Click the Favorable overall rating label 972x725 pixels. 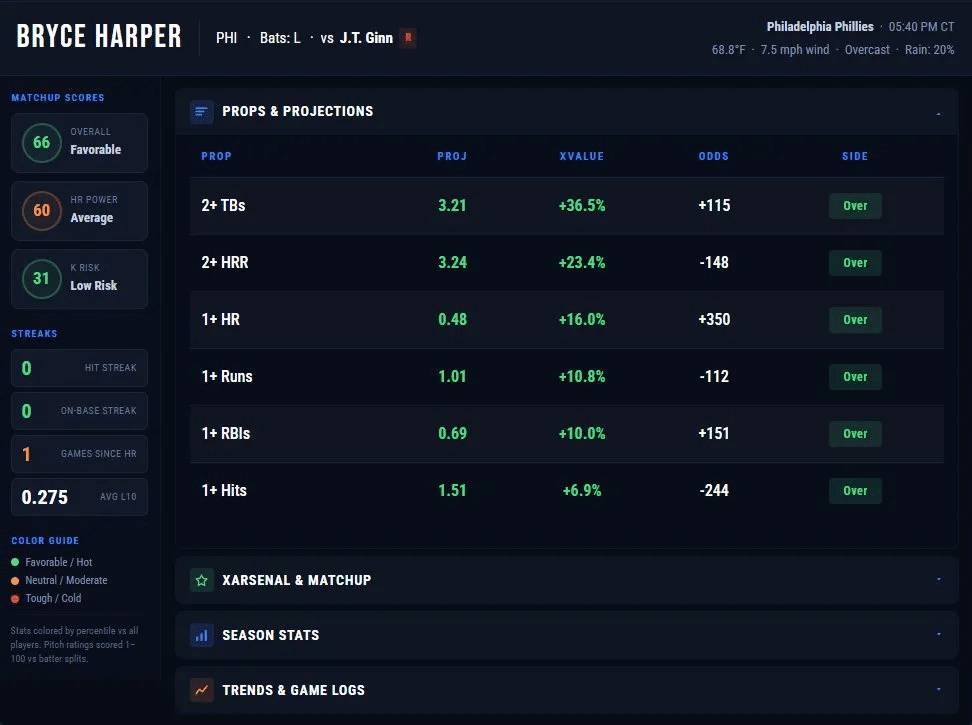pyautogui.click(x=95, y=150)
